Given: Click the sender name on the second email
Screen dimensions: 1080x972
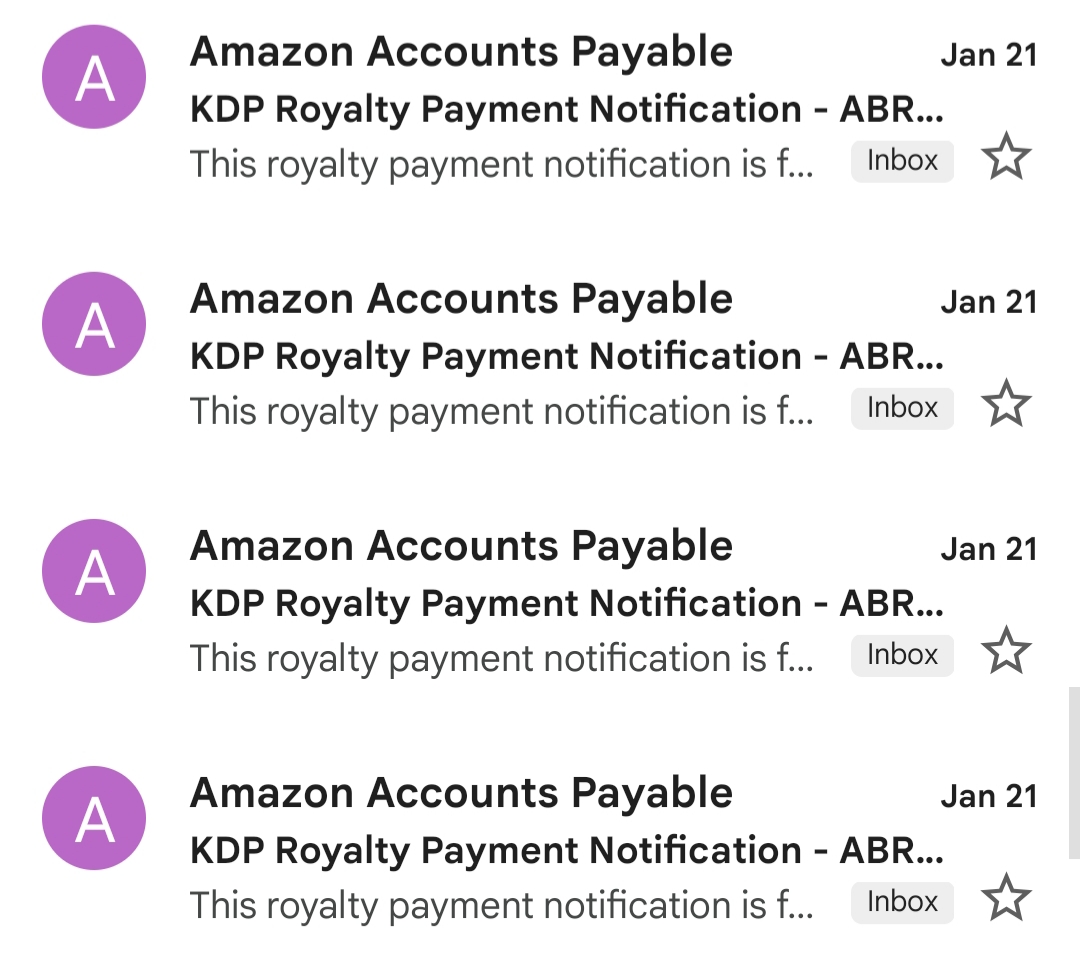Looking at the screenshot, I should coord(461,299).
